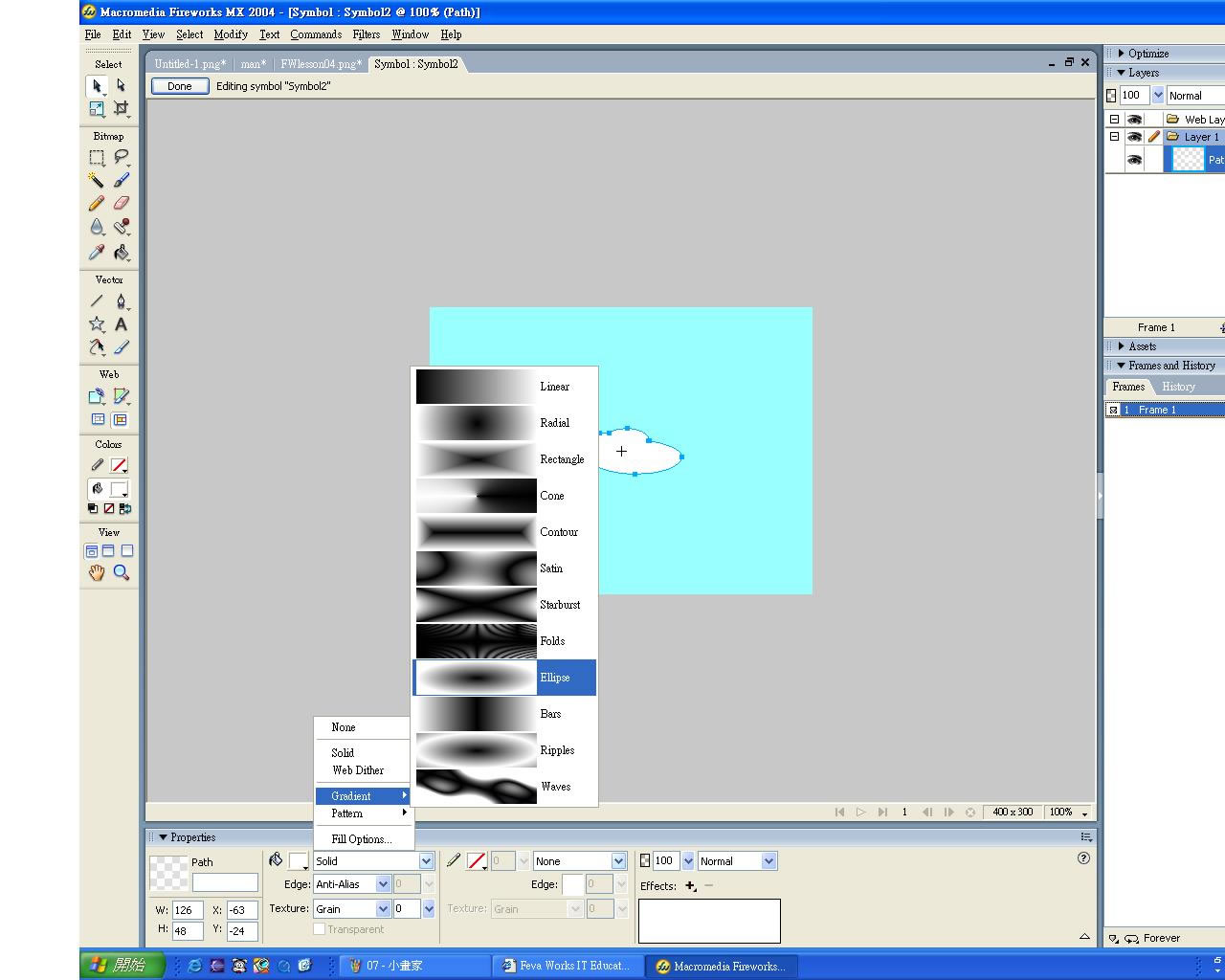Collapse the Frames and History panel
The height and width of the screenshot is (980, 1225).
coord(1122,366)
